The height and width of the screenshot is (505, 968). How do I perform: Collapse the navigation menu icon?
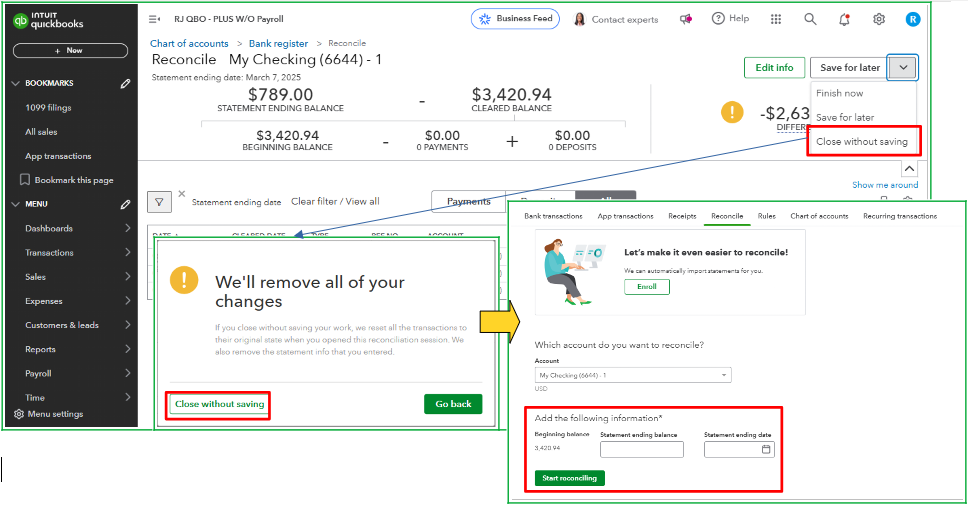point(154,19)
